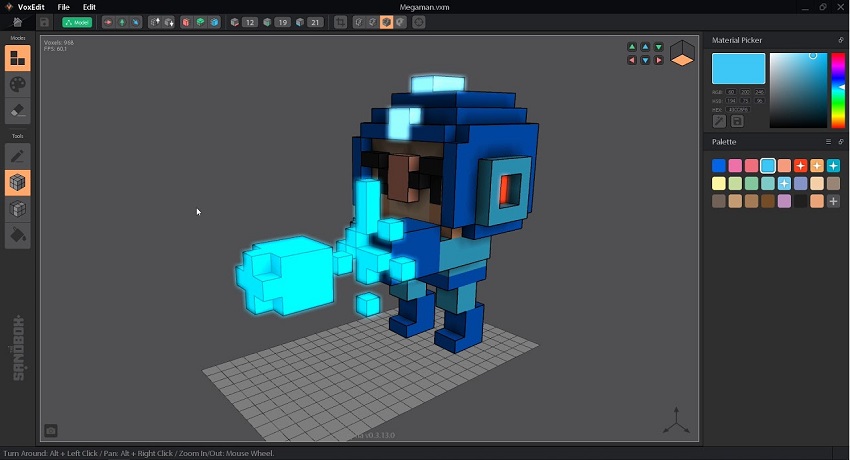Click the crop volume icon
Viewport: 850px width, 460px height.
tap(340, 22)
